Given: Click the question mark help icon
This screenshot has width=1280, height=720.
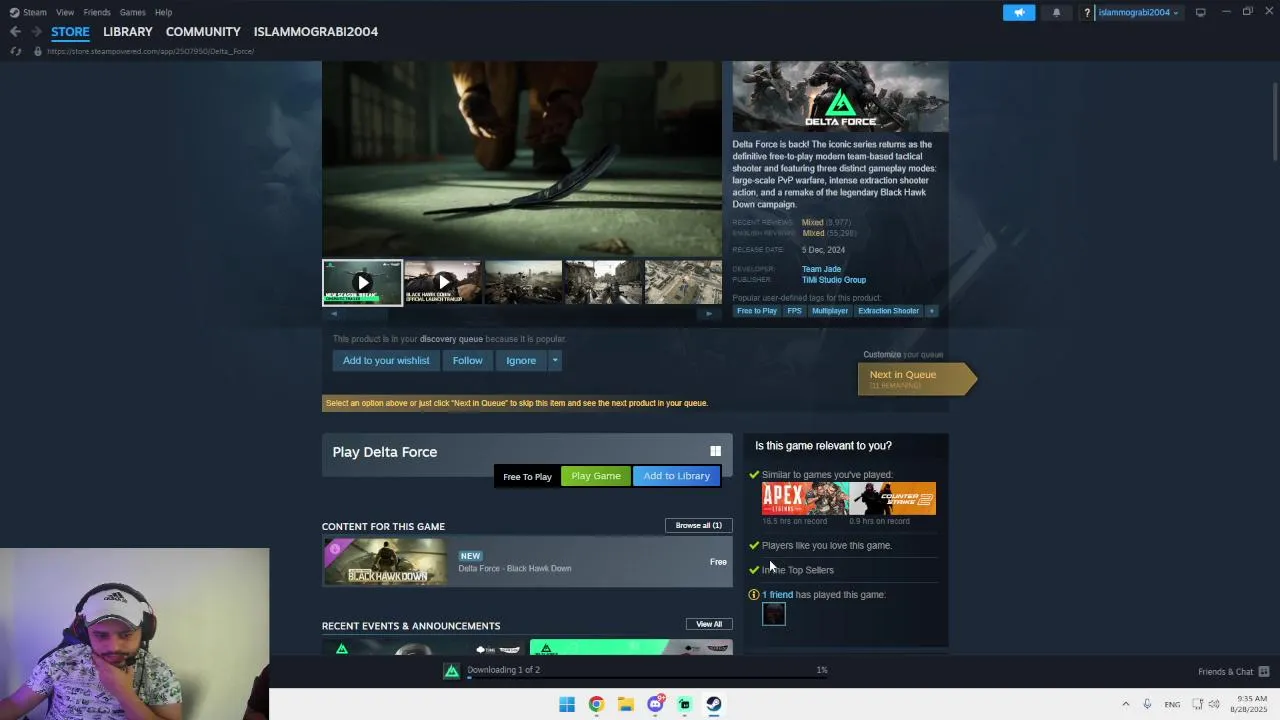Looking at the screenshot, I should (x=1087, y=12).
